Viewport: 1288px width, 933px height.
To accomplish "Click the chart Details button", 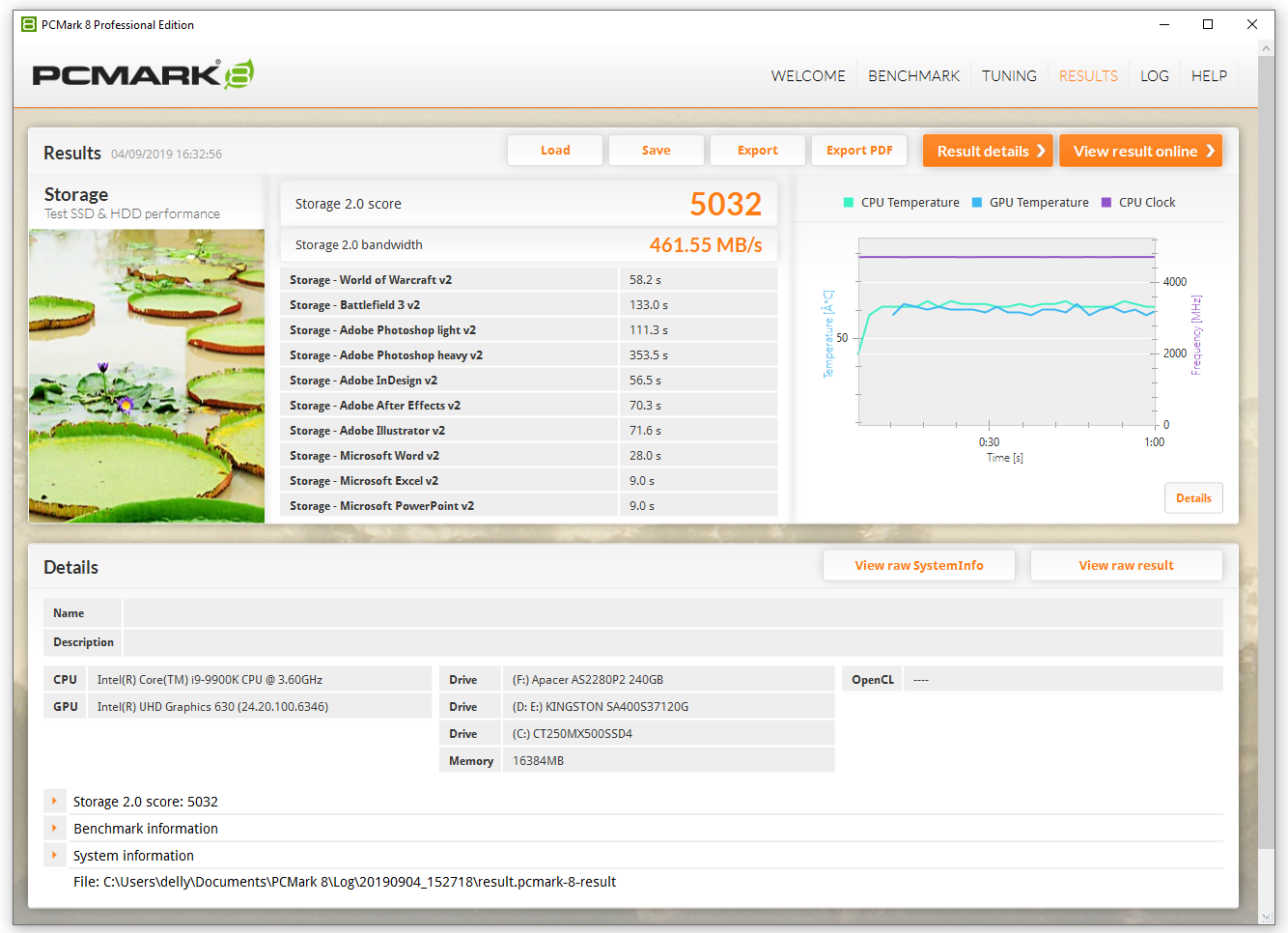I will pos(1193,498).
